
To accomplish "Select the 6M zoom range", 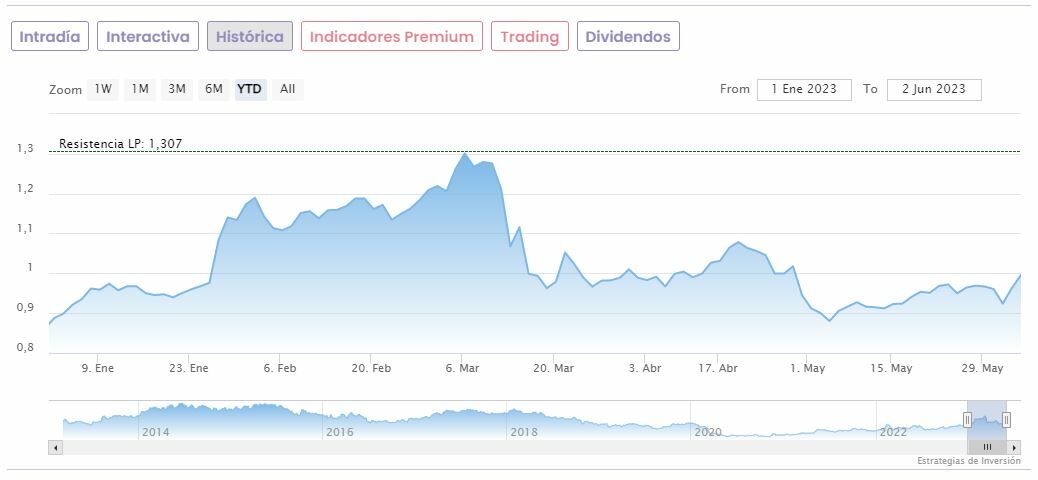I will pos(214,89).
